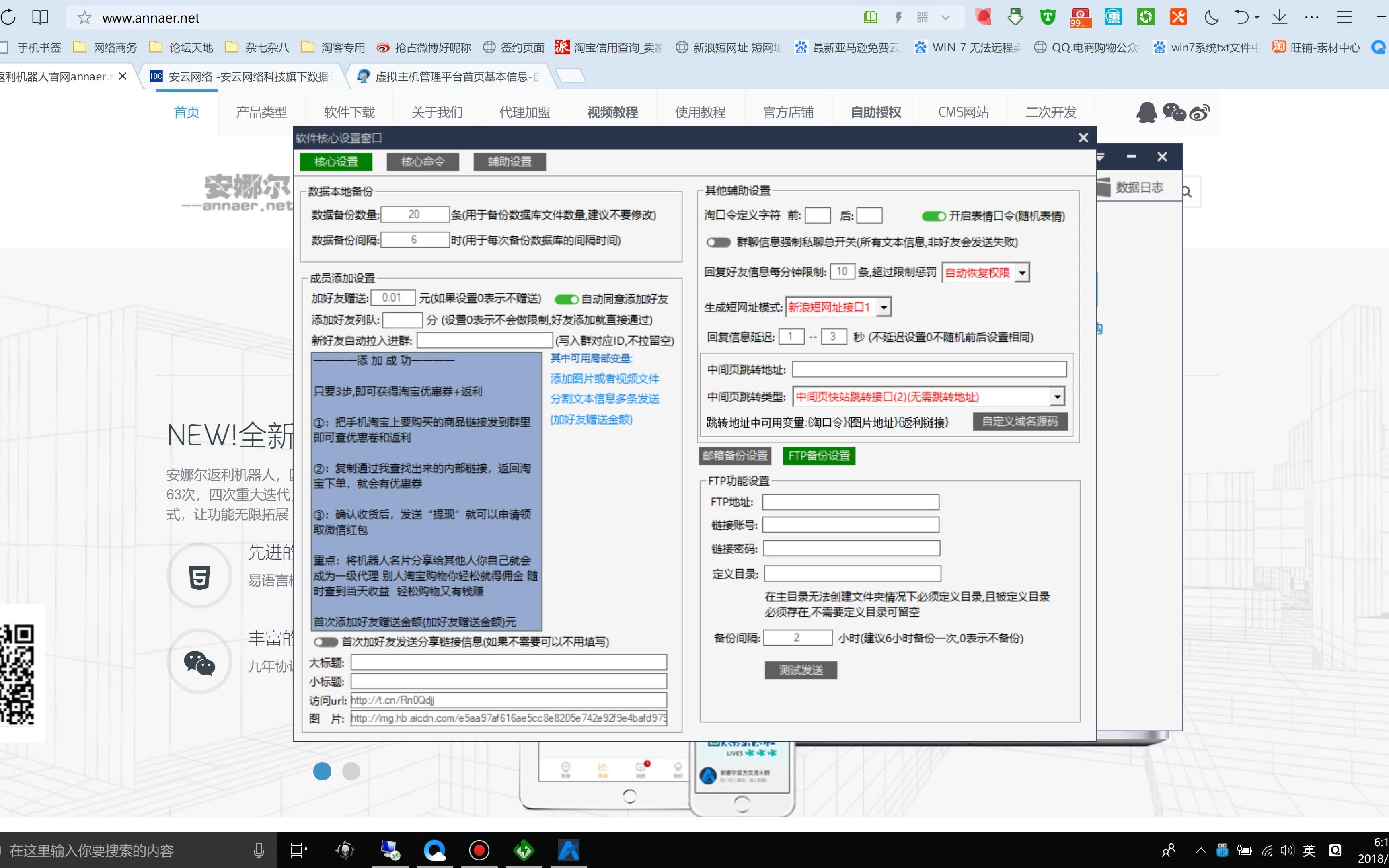Select the second gray carousel dot
Screen dimensions: 1389x868
pyautogui.click(x=351, y=771)
